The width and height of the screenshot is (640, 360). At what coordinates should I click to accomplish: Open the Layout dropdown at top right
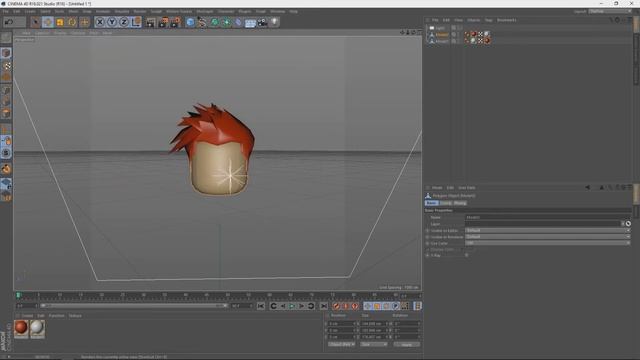(610, 11)
